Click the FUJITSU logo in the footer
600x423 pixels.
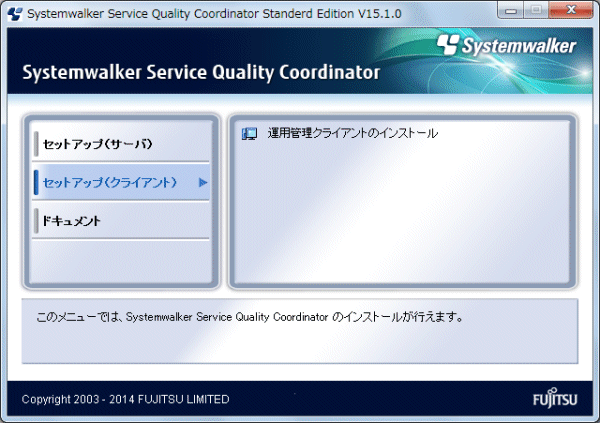click(555, 397)
